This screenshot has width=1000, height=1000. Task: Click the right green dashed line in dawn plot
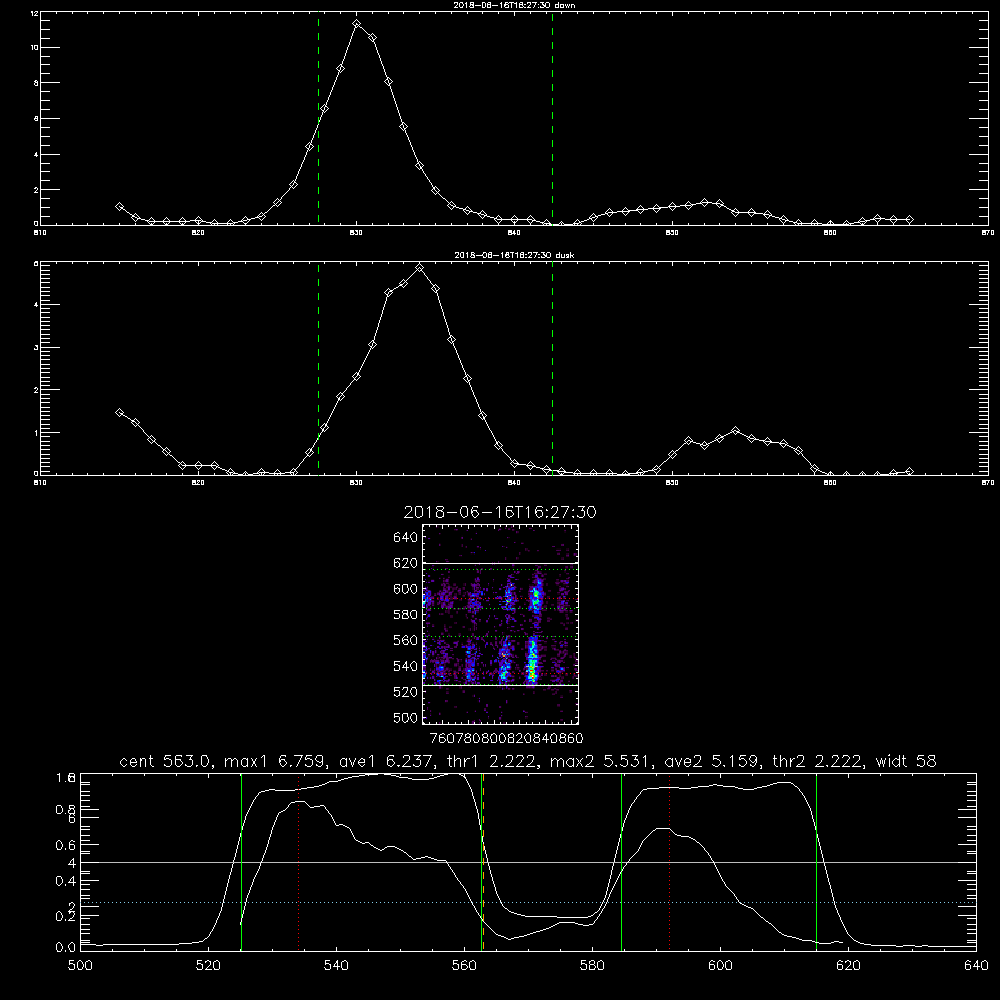click(x=552, y=119)
